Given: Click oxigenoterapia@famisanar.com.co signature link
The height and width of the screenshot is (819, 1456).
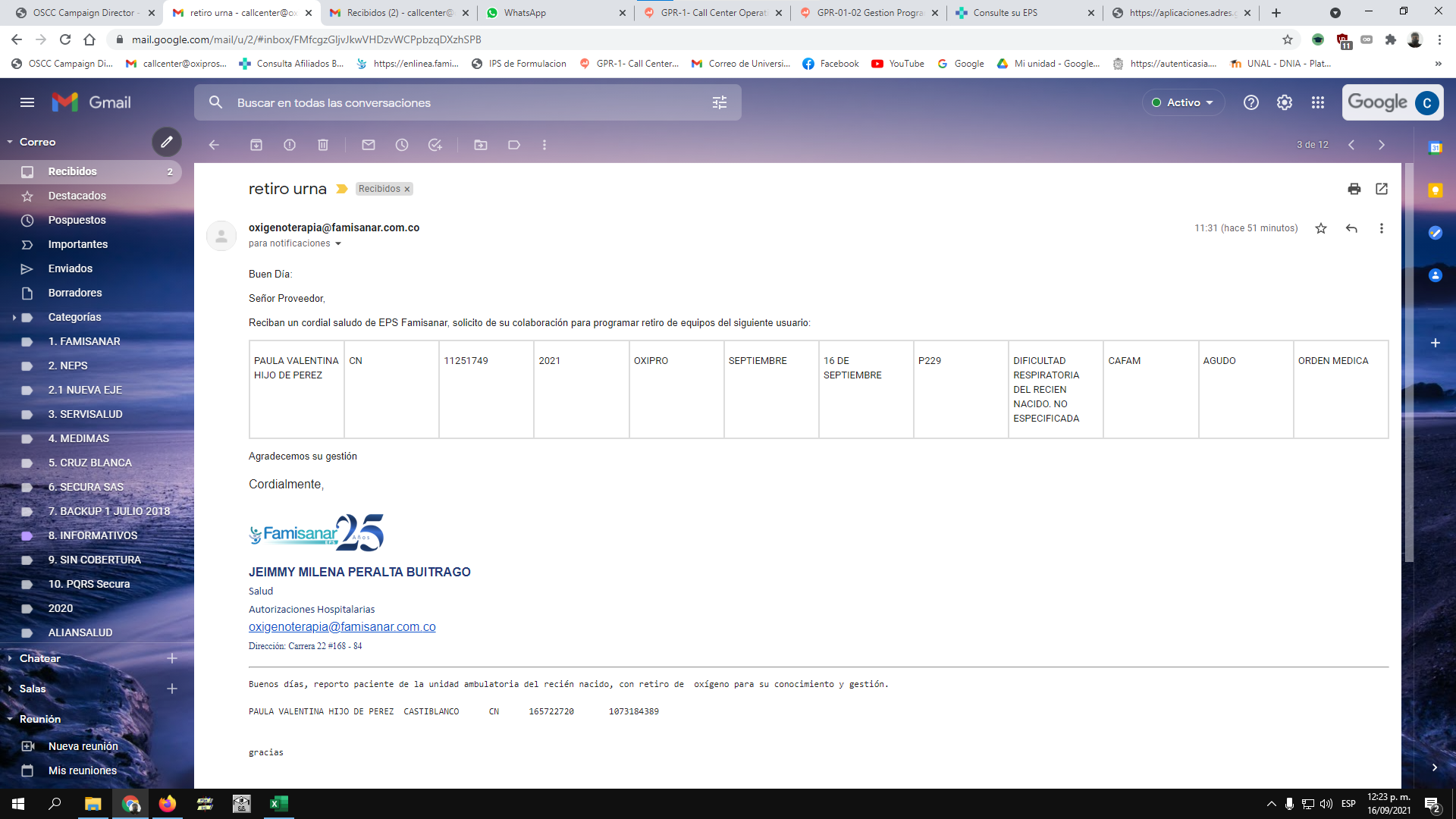Looking at the screenshot, I should tap(342, 627).
